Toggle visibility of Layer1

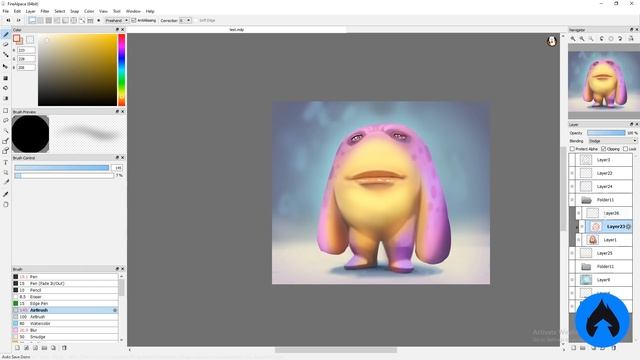(x=578, y=240)
